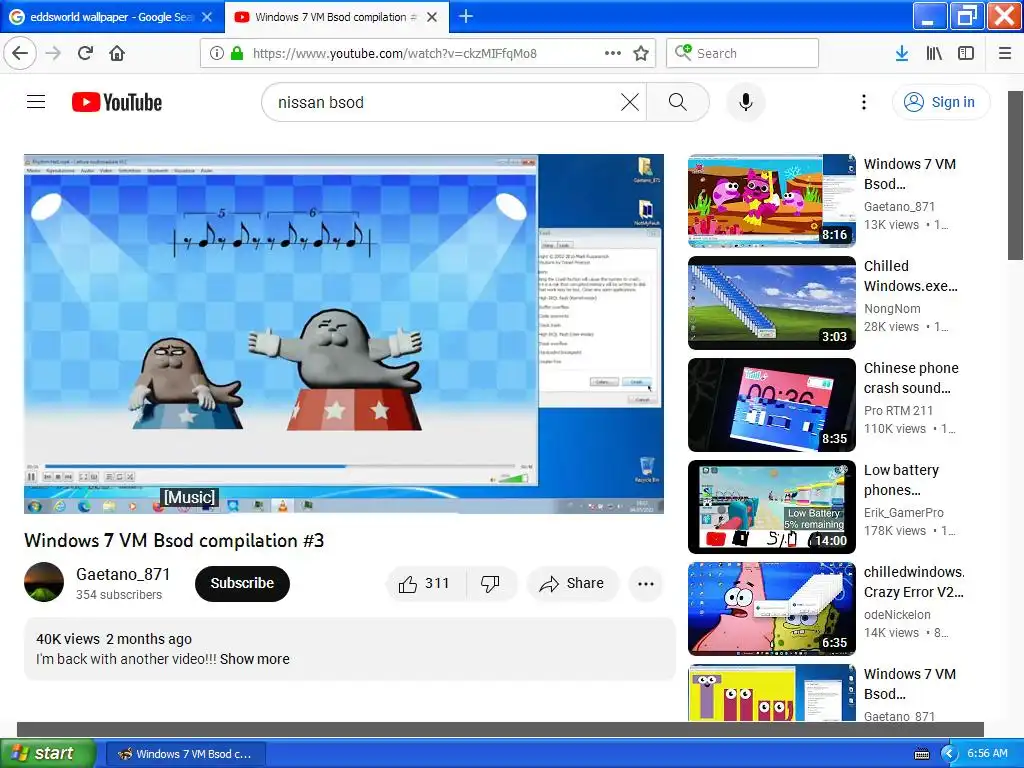1024x768 pixels.
Task: Open the browser home page
Action: 117,54
